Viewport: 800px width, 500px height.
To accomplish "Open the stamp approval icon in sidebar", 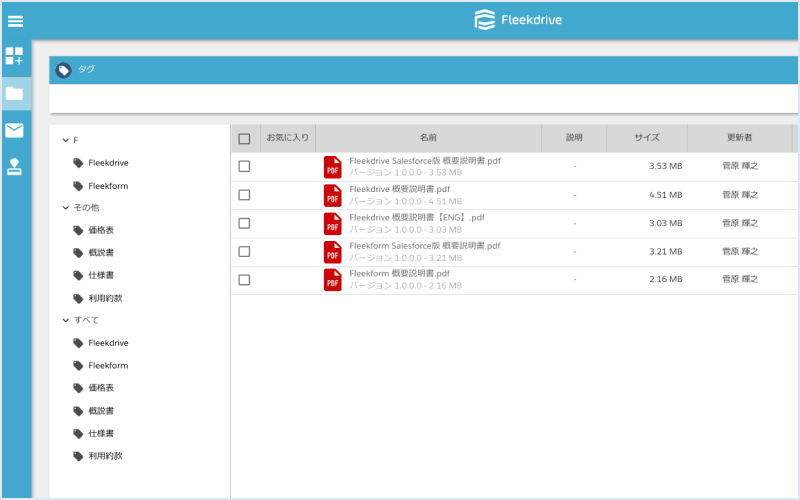I will (x=14, y=166).
